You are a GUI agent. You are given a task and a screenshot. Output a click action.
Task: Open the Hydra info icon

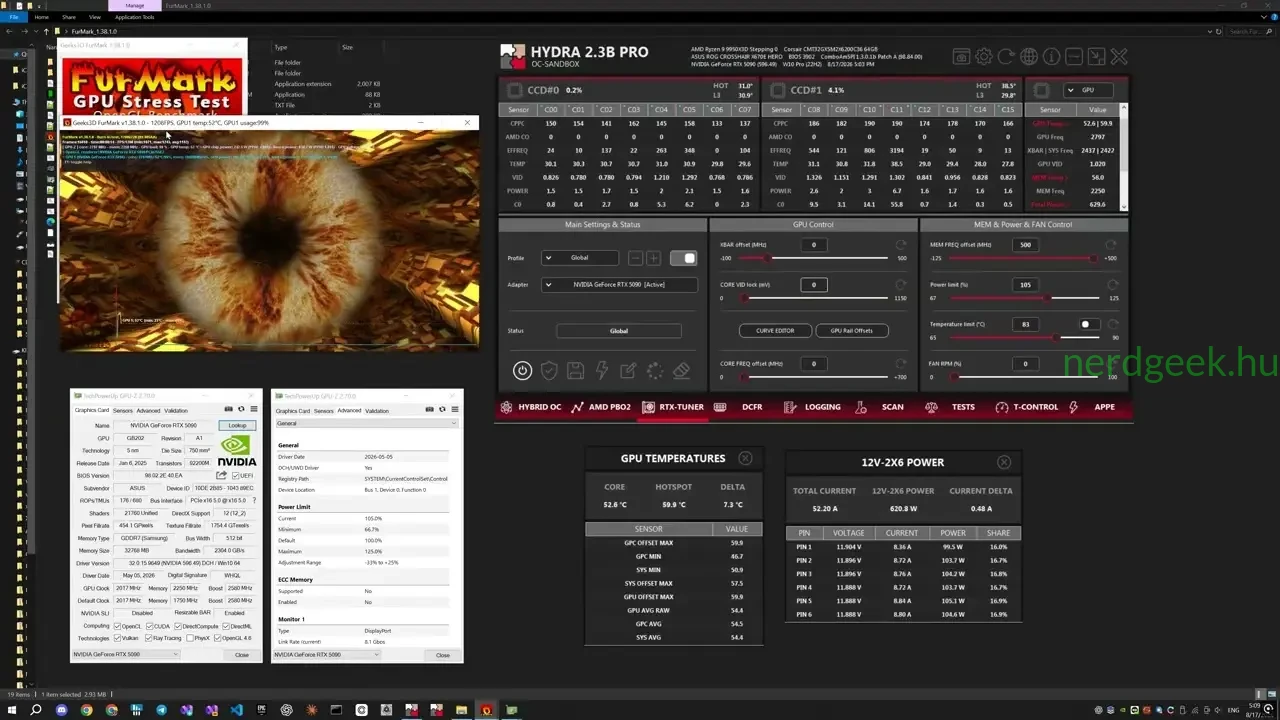1051,57
